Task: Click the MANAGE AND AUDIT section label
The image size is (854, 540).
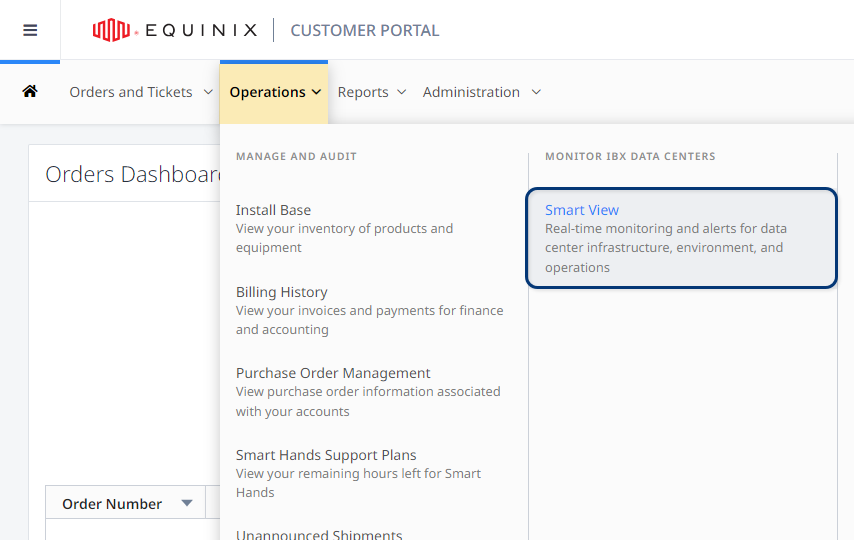Action: 296,156
